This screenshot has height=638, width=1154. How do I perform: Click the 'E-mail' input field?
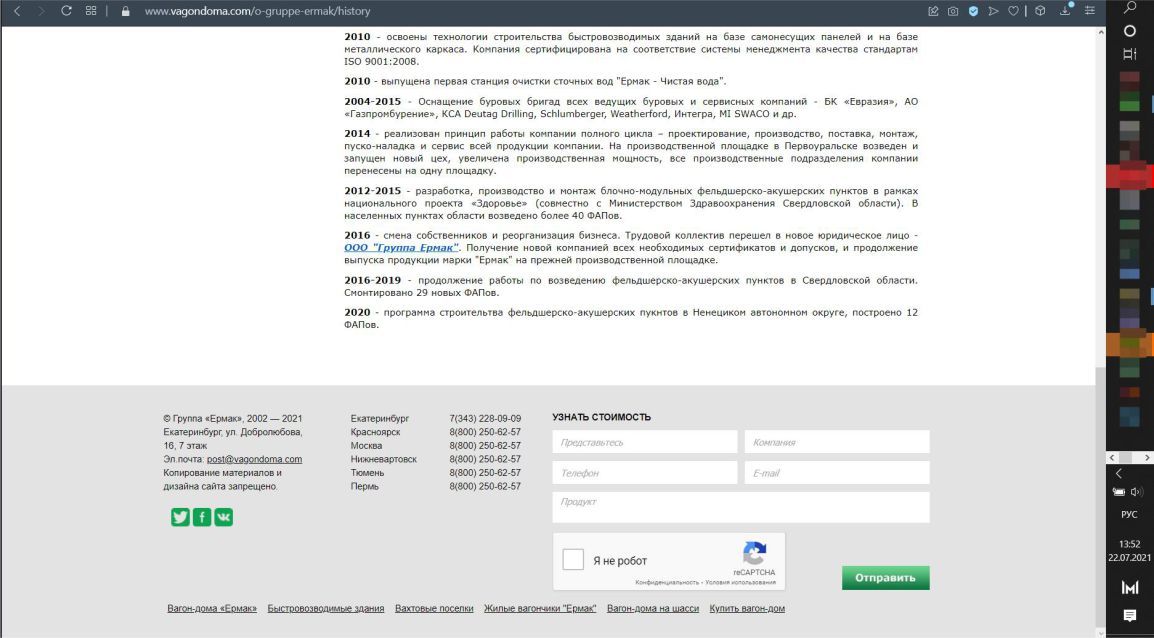tap(838, 472)
